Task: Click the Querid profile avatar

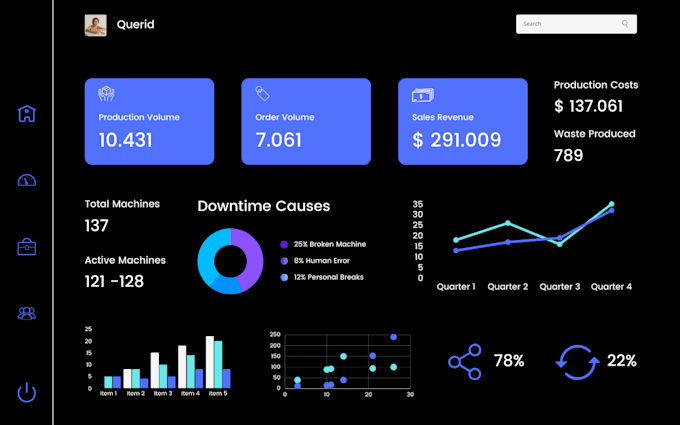Action: (95, 25)
